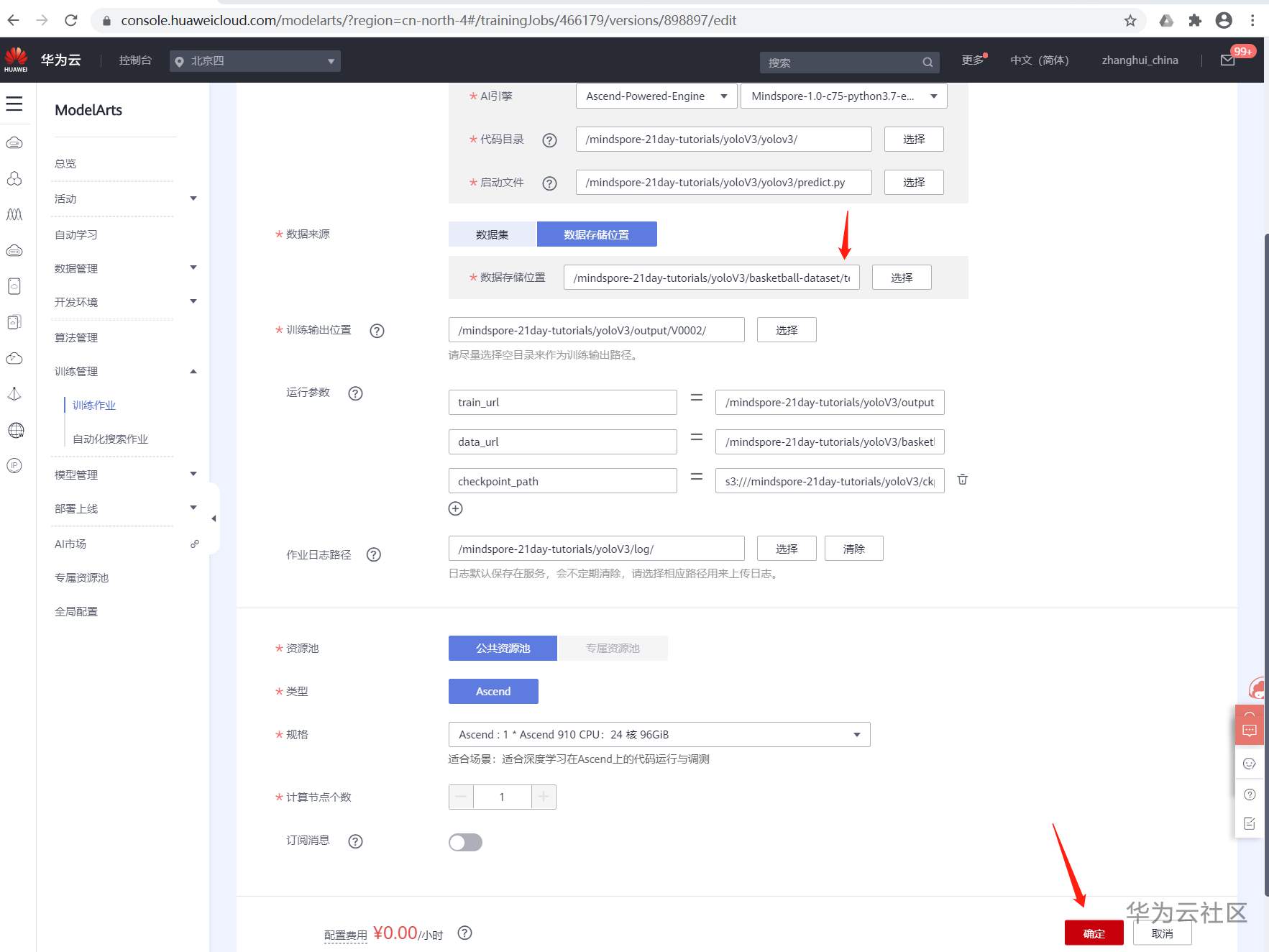
Task: Click 选择 next to 启动文件
Action: tap(914, 183)
